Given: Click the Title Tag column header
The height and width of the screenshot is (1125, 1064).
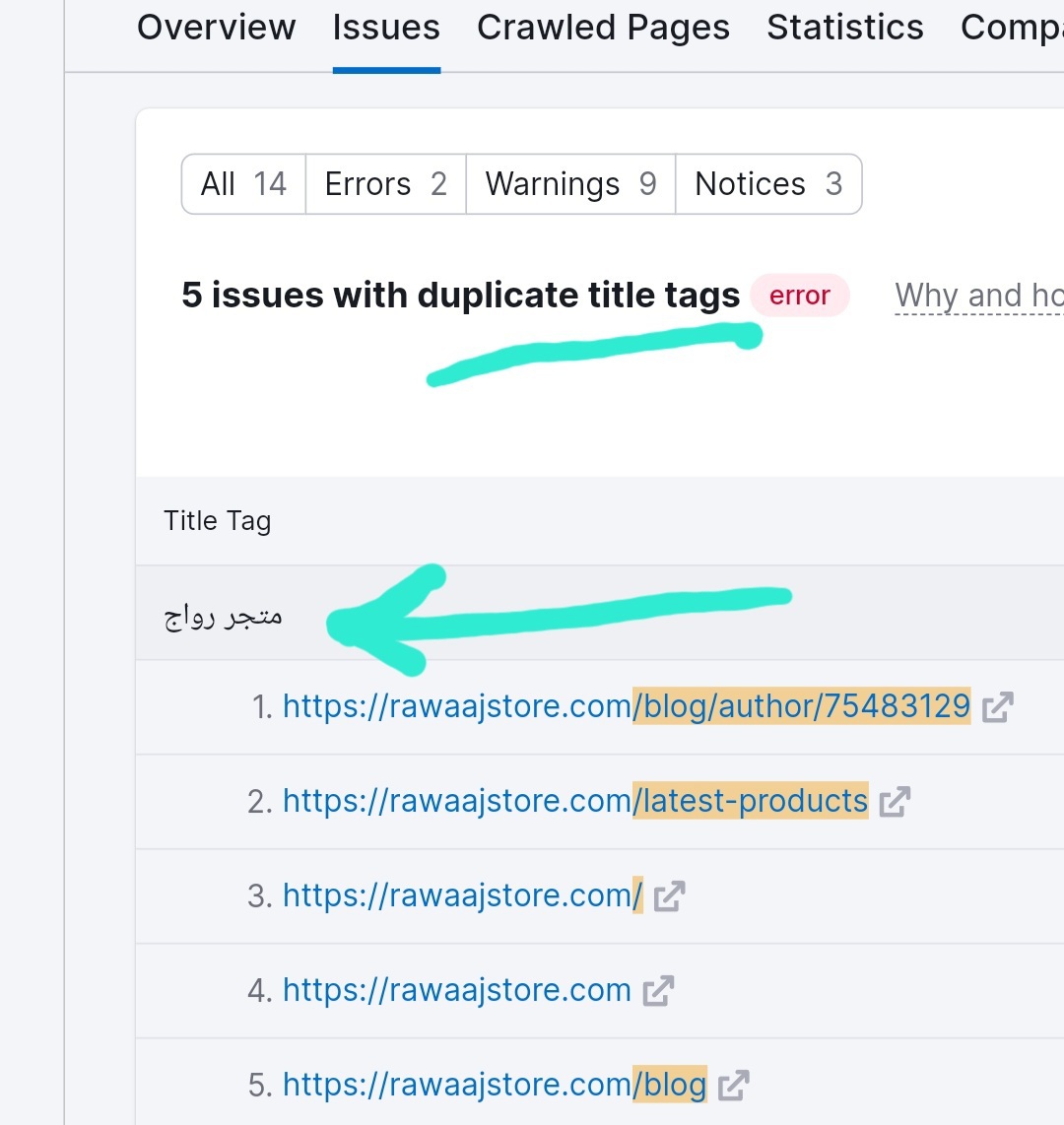Looking at the screenshot, I should 217,521.
